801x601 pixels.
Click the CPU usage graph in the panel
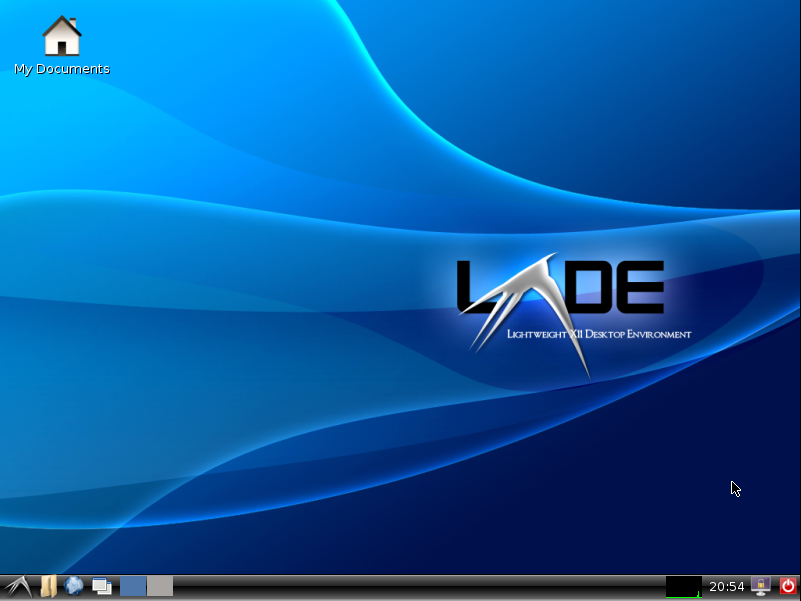coord(683,586)
